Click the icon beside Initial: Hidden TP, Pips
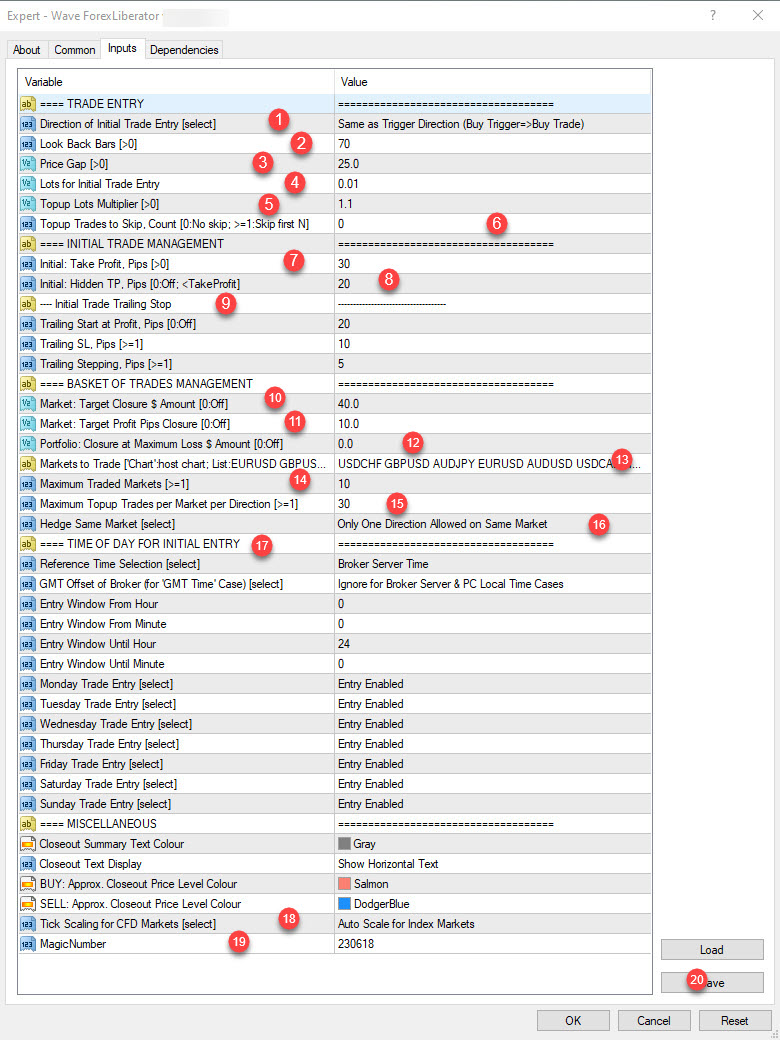 click(28, 284)
